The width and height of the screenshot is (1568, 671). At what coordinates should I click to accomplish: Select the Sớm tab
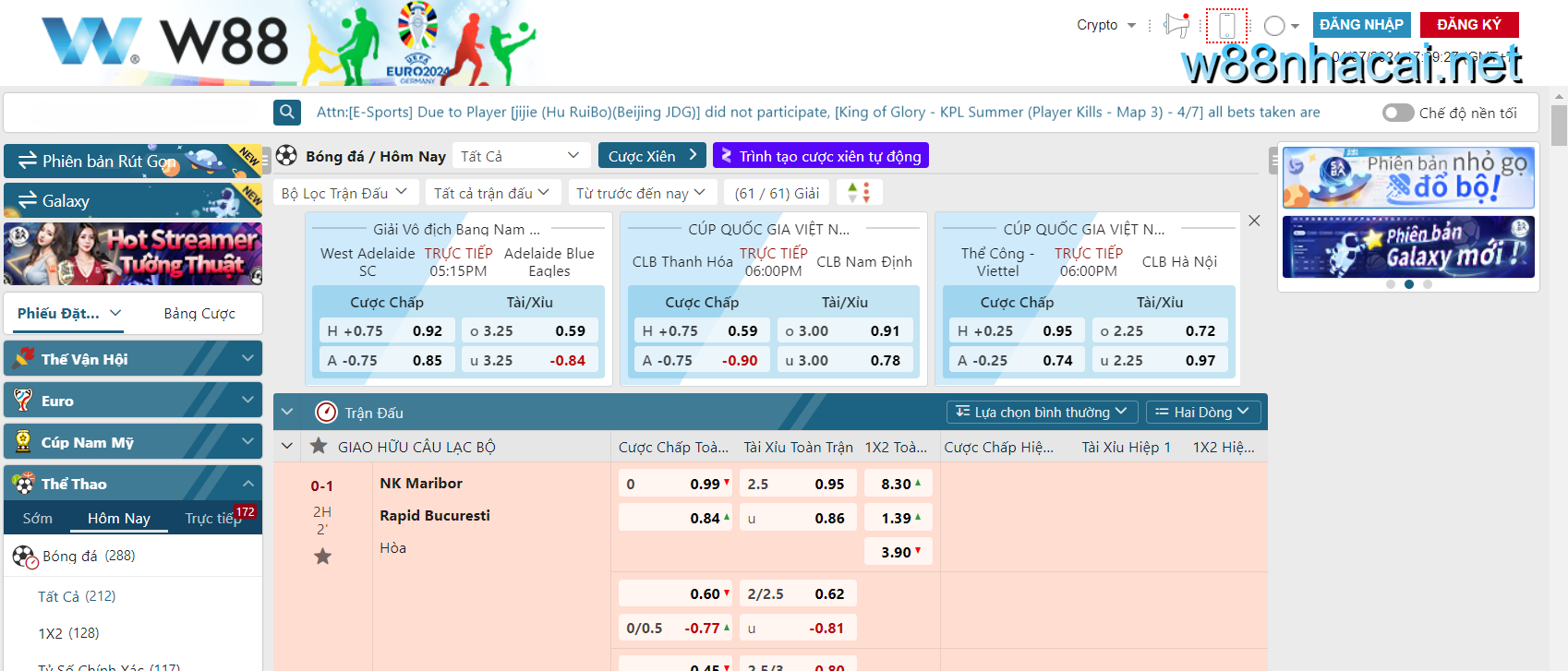point(38,518)
